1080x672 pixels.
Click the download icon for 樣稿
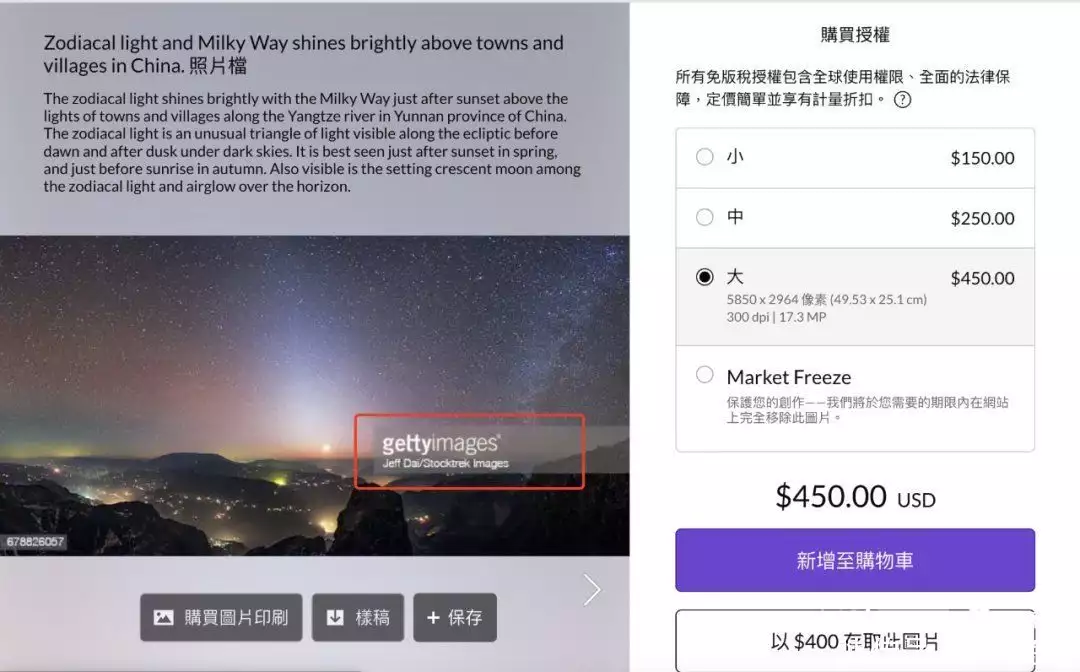[335, 618]
